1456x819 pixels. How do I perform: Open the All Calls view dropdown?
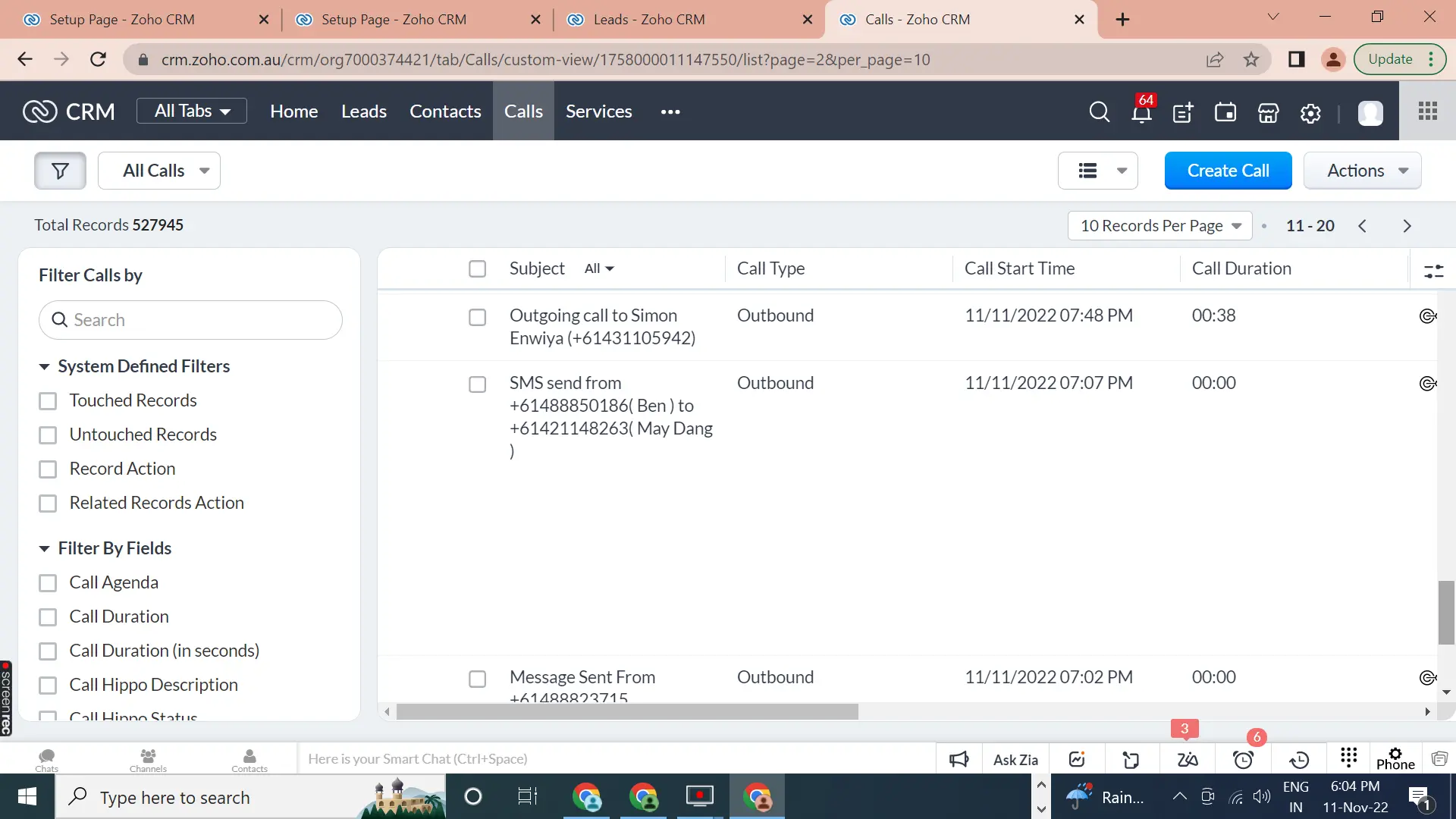click(x=159, y=171)
